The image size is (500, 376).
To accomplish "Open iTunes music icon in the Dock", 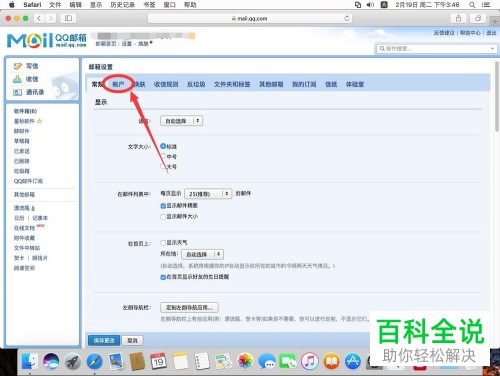I will [x=310, y=361].
